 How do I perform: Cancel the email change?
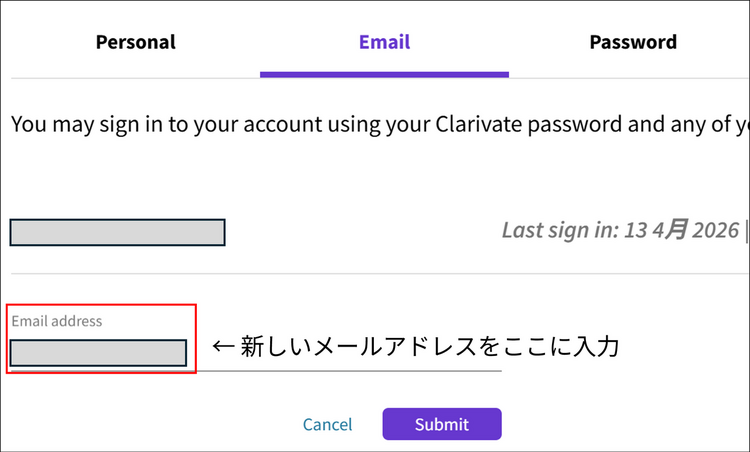click(327, 424)
